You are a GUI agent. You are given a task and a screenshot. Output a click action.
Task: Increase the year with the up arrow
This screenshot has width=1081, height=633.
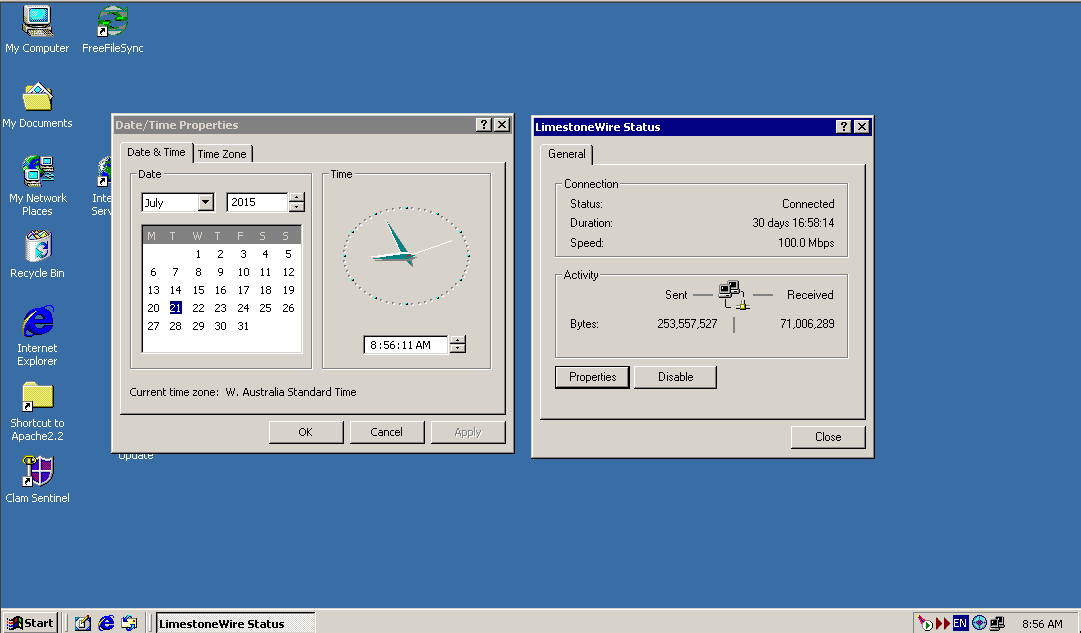point(296,198)
